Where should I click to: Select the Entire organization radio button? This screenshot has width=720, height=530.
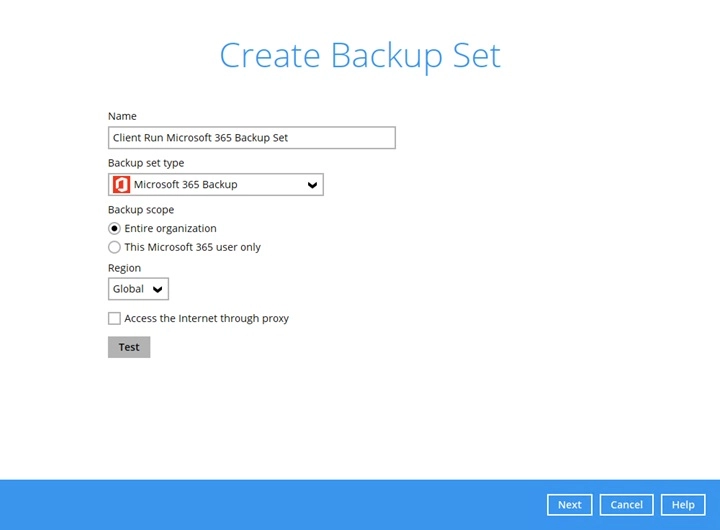click(x=114, y=229)
